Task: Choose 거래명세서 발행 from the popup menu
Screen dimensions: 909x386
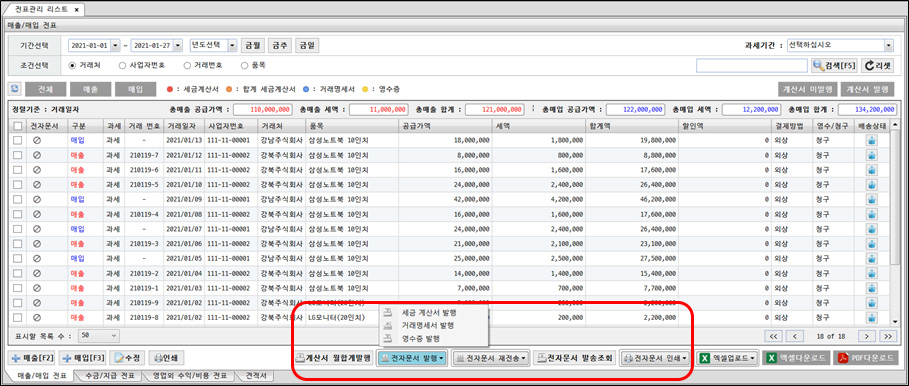Action: 428,325
